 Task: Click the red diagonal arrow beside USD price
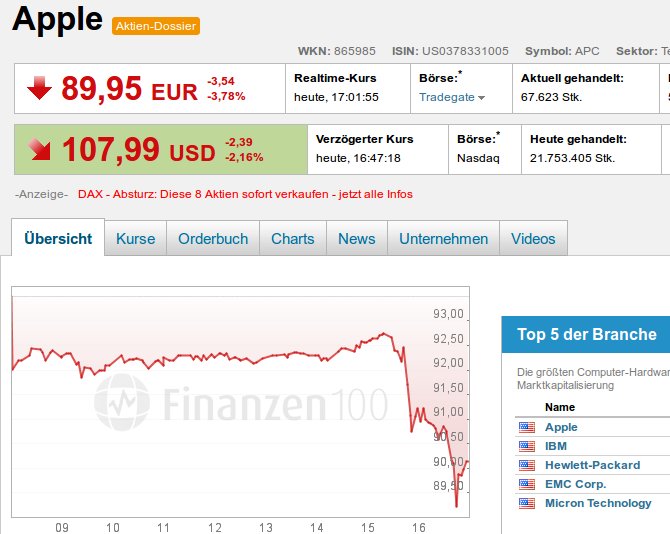click(x=40, y=149)
